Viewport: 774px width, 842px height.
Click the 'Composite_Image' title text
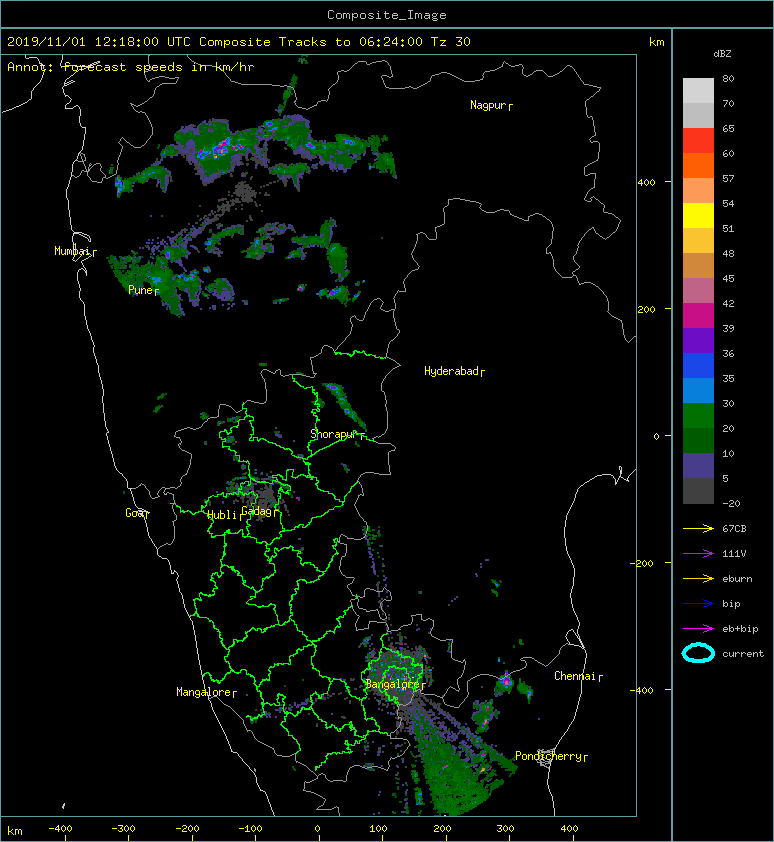(387, 15)
